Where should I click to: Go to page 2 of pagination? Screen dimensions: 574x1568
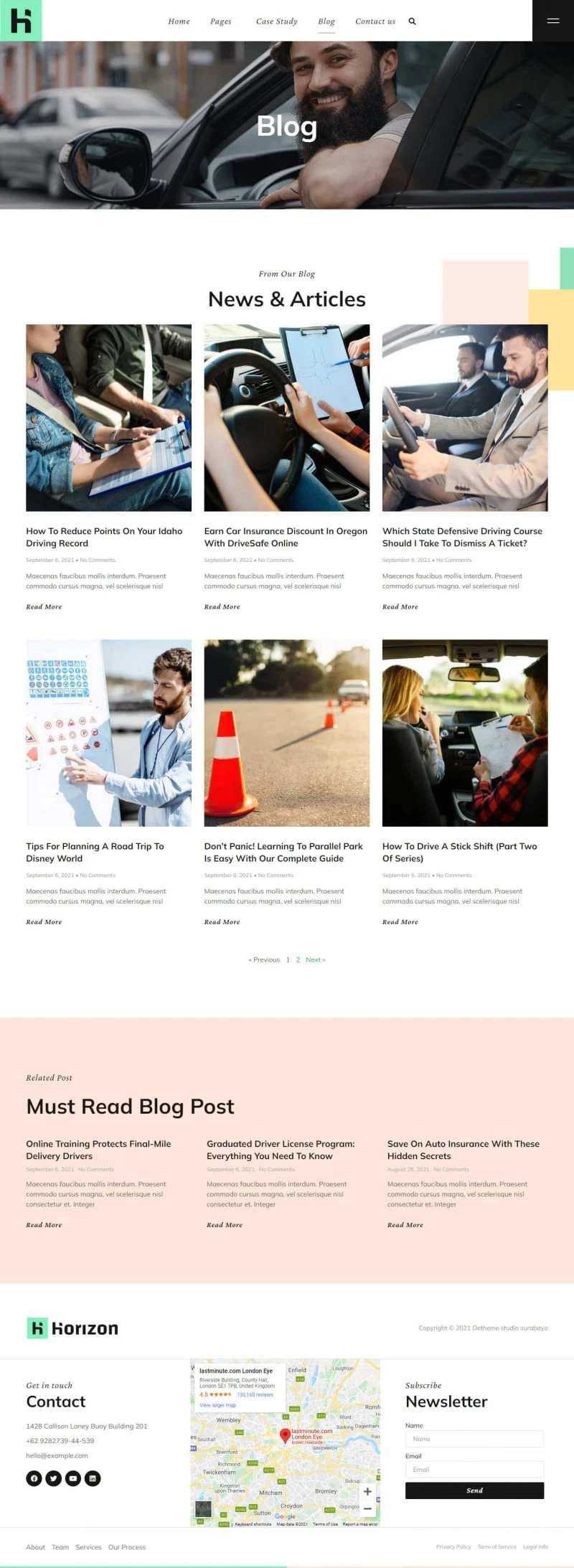click(x=298, y=959)
